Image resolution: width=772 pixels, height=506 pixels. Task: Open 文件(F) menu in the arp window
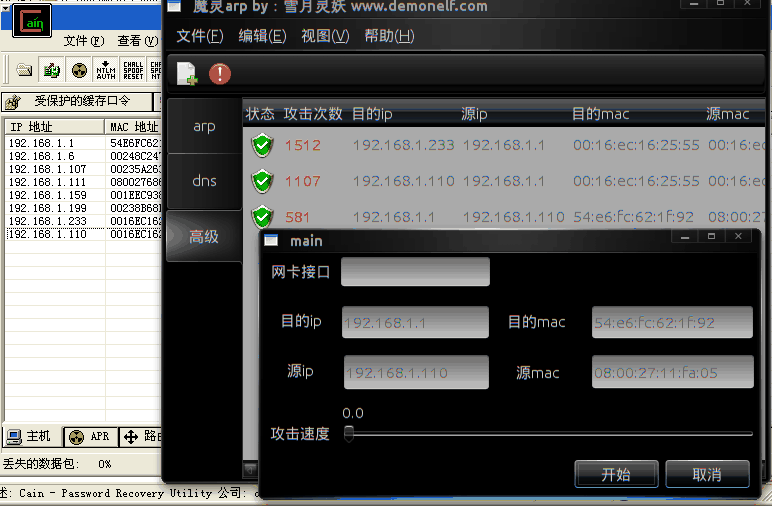click(x=200, y=36)
